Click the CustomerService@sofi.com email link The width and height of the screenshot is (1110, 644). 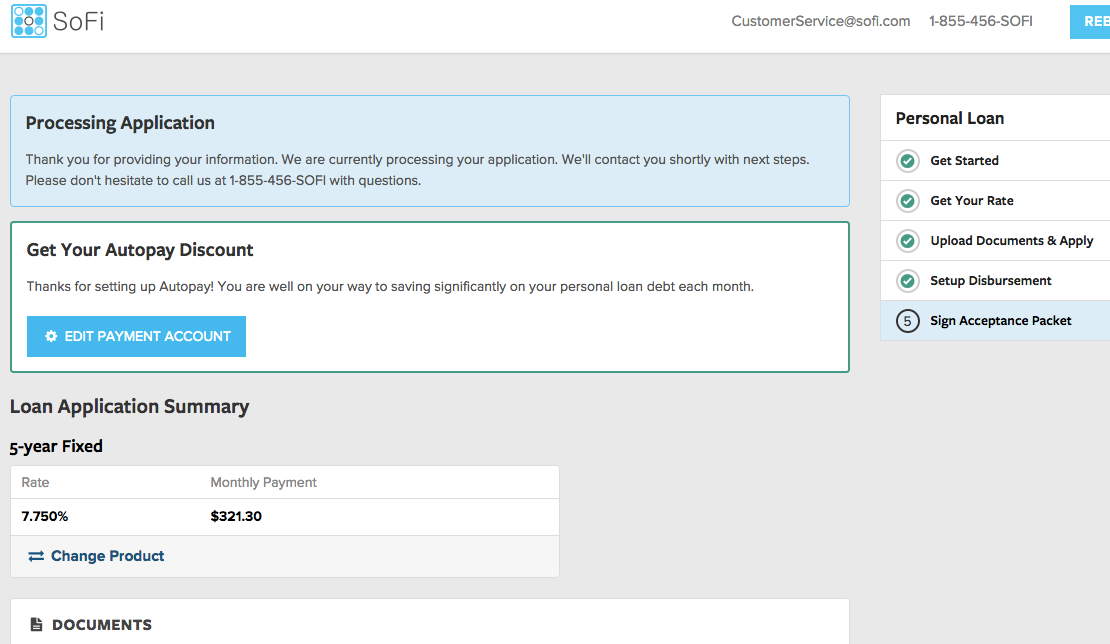coord(820,21)
